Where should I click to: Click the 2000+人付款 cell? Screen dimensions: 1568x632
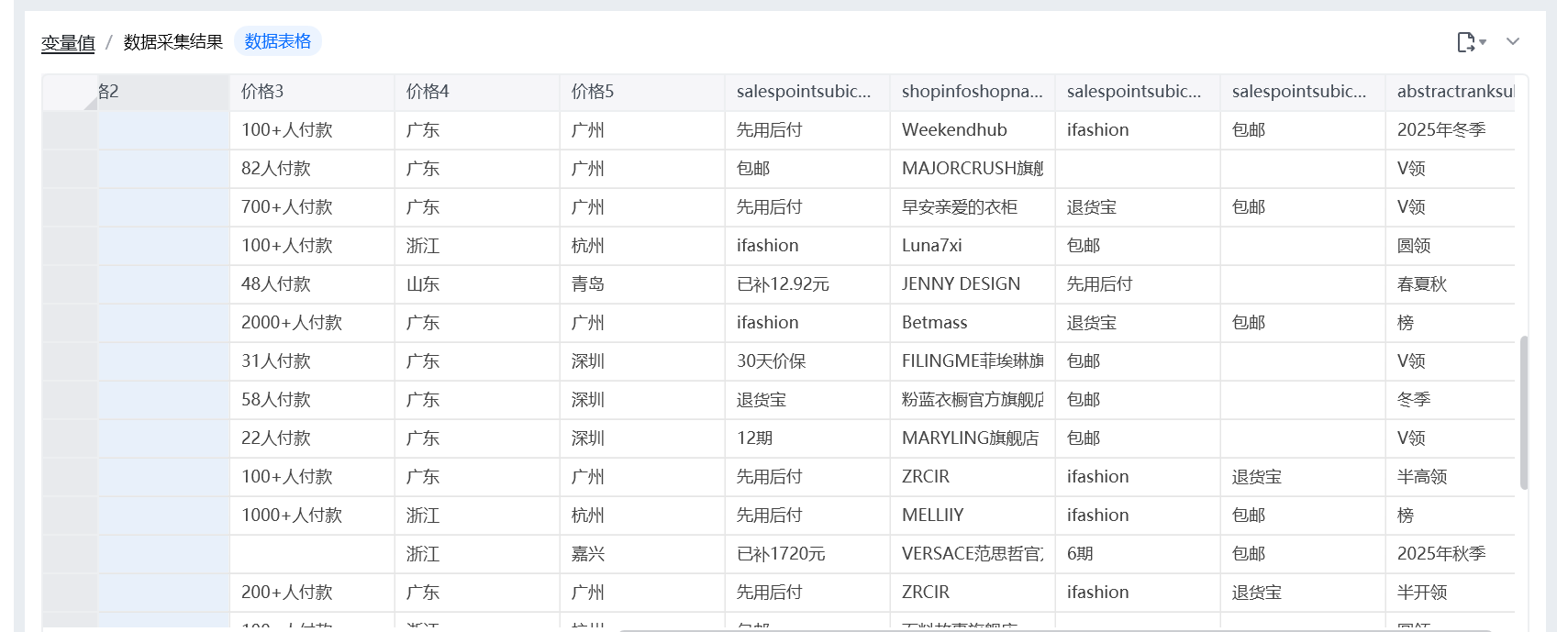point(312,323)
